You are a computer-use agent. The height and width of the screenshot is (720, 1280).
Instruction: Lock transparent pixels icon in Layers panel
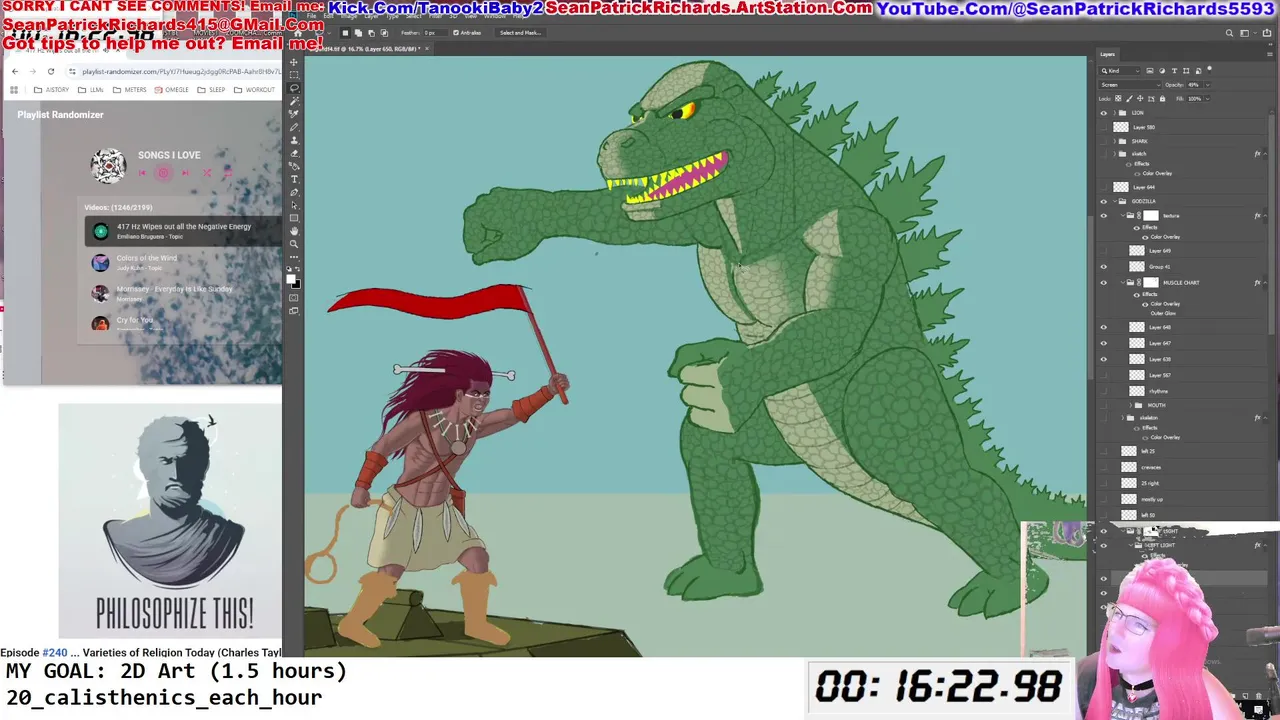tap(1118, 99)
